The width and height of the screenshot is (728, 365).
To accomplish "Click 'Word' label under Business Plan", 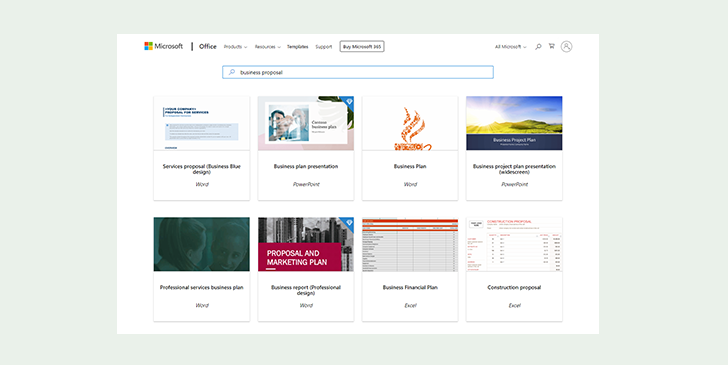I will click(410, 184).
